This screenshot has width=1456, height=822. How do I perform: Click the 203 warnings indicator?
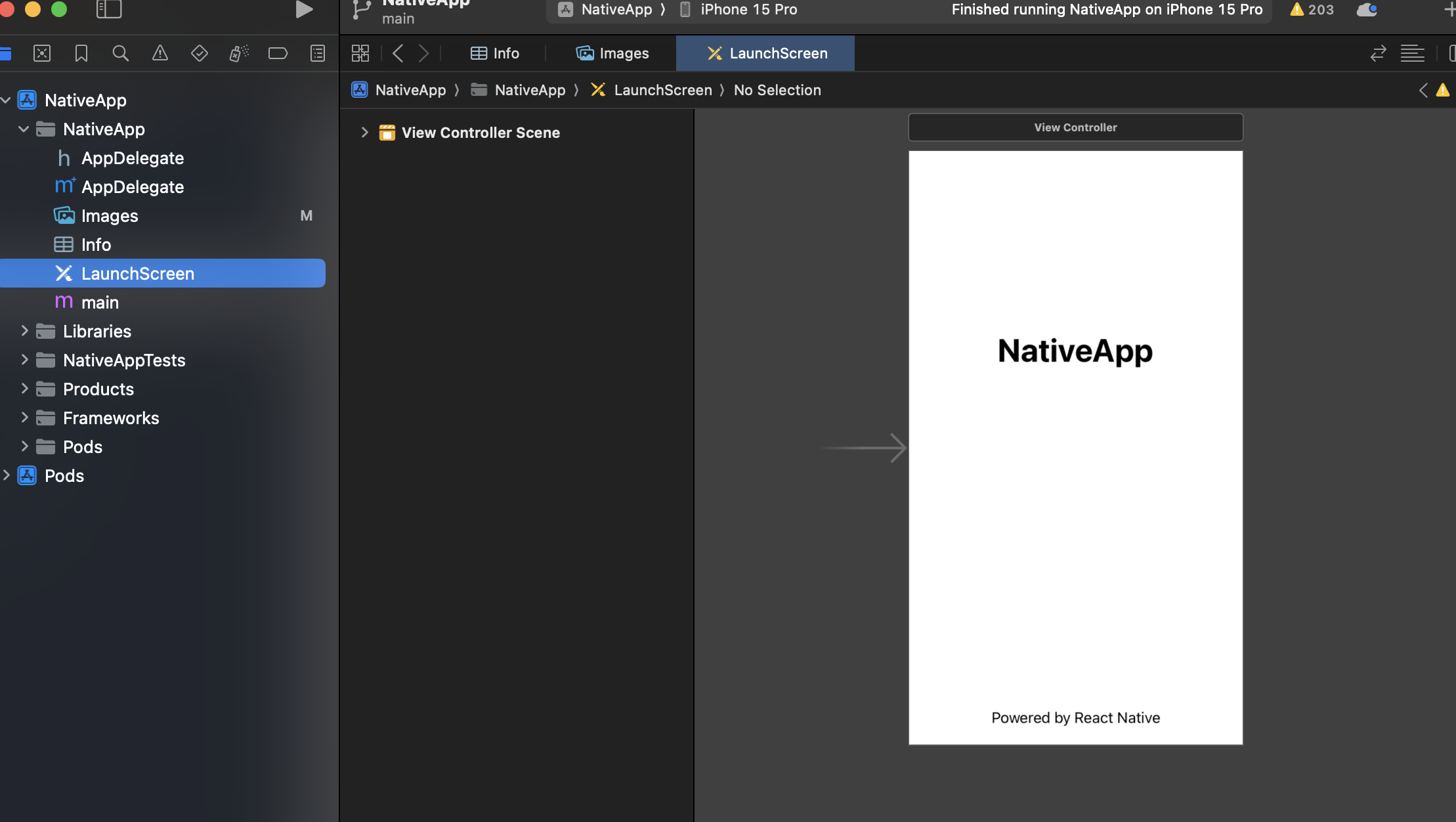(1312, 9)
